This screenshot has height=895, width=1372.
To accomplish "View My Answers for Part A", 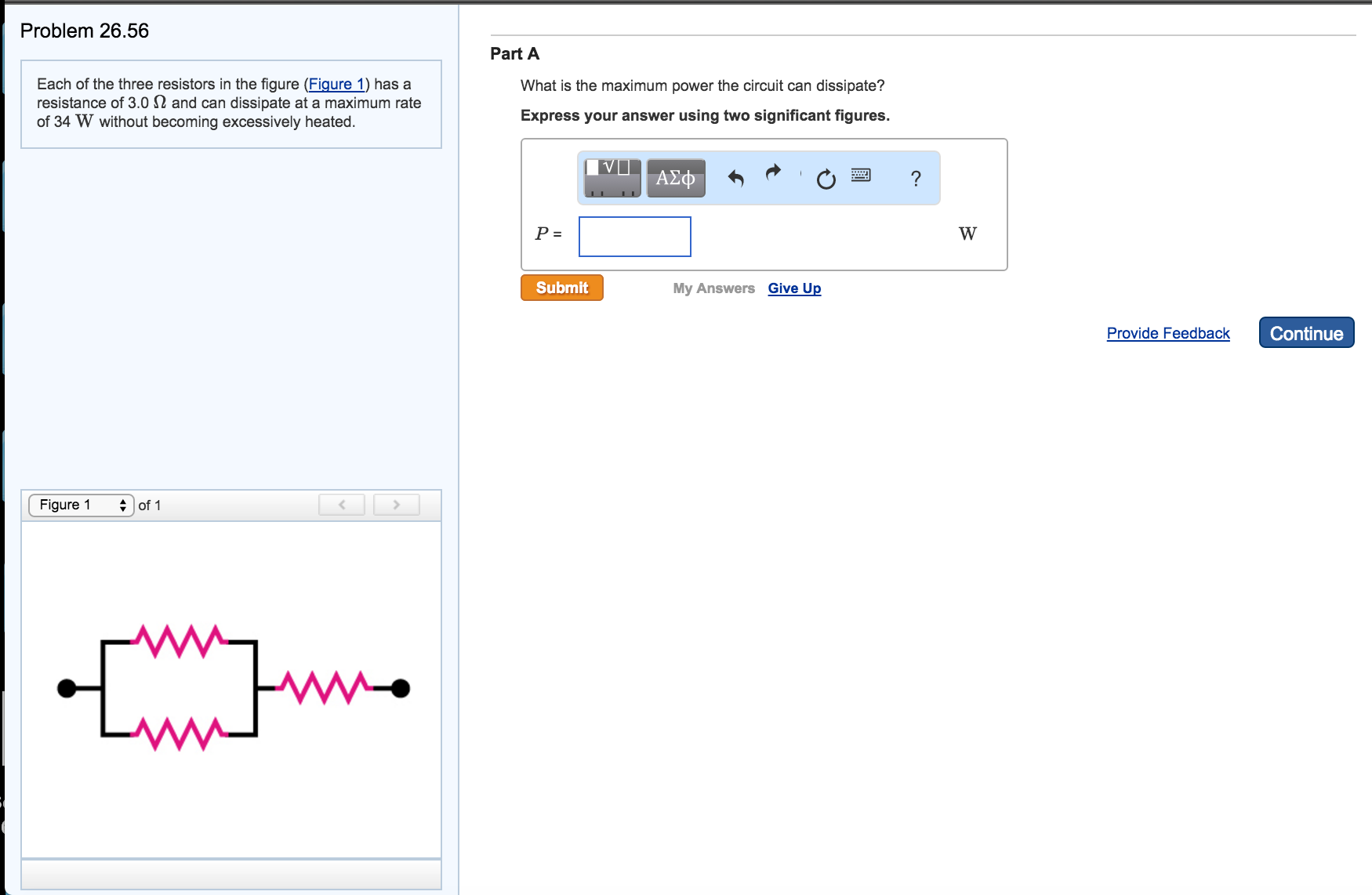I will [x=713, y=288].
